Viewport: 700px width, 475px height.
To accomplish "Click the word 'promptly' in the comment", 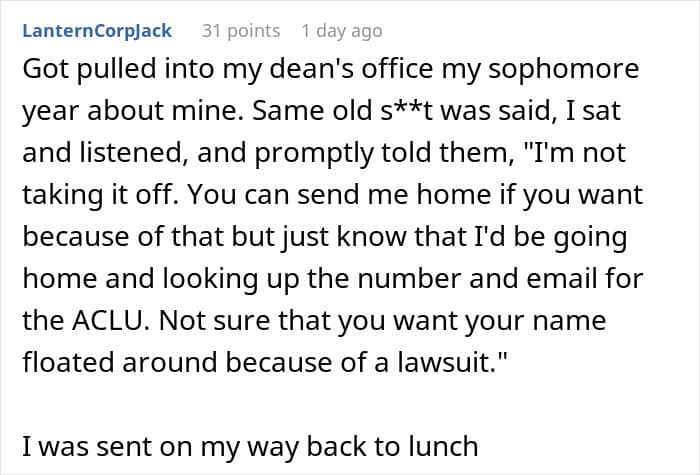I will 313,153.
